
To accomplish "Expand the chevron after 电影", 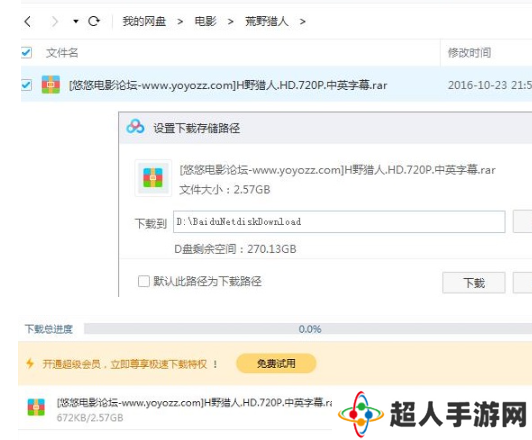I will click(x=231, y=22).
